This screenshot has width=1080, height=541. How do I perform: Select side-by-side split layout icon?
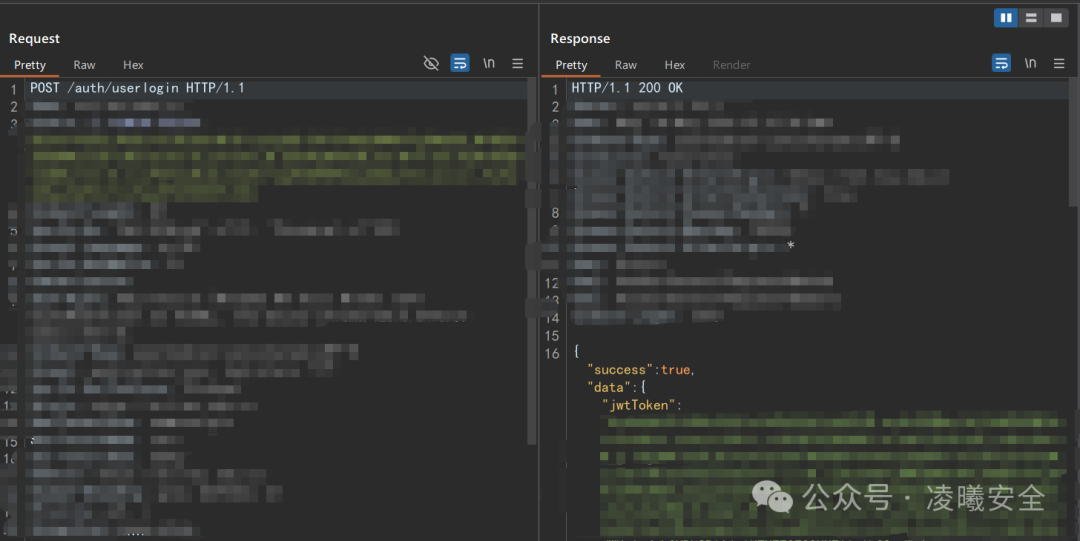(x=1006, y=18)
